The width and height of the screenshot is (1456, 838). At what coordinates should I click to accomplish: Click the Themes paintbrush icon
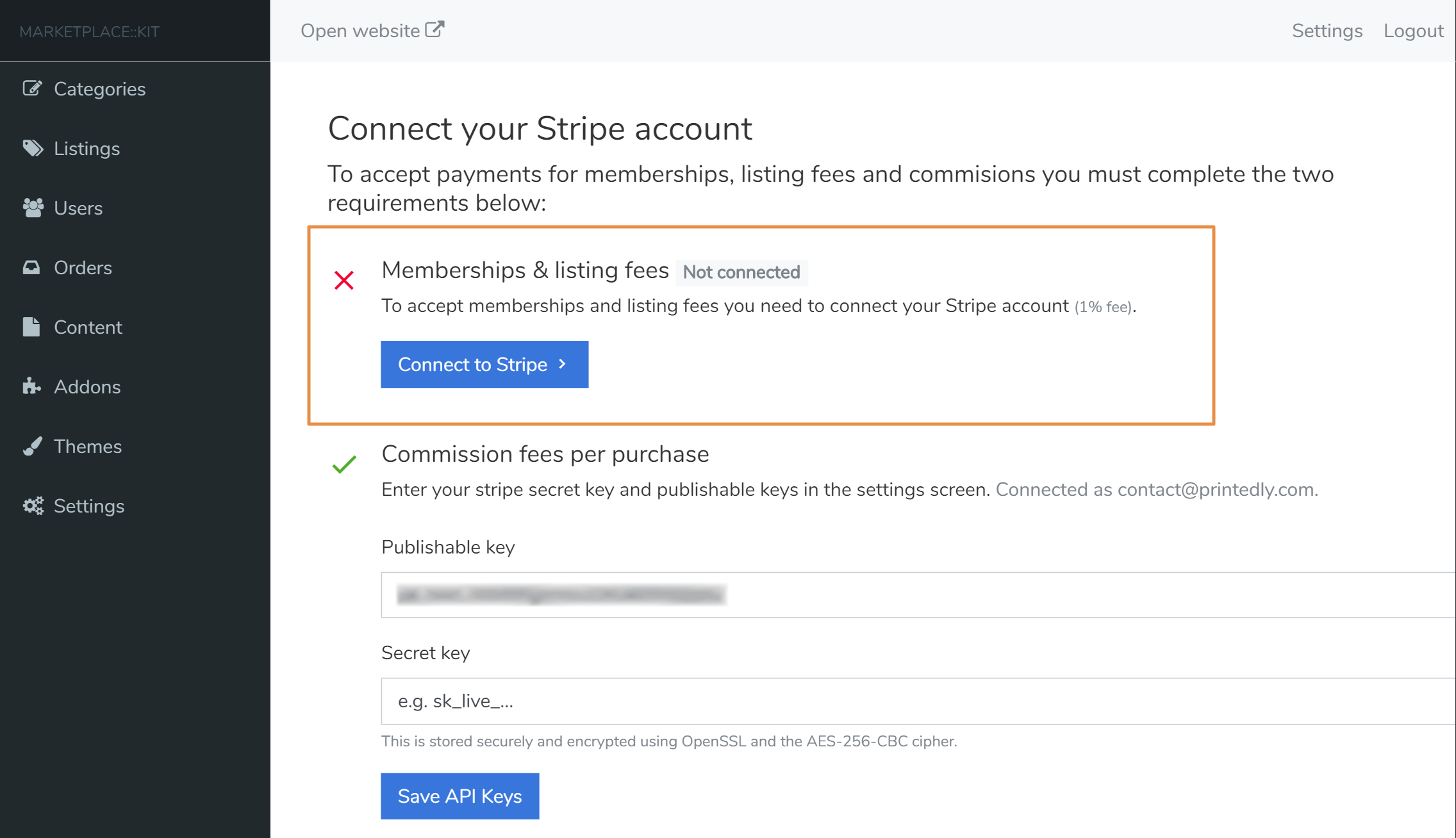pos(32,446)
